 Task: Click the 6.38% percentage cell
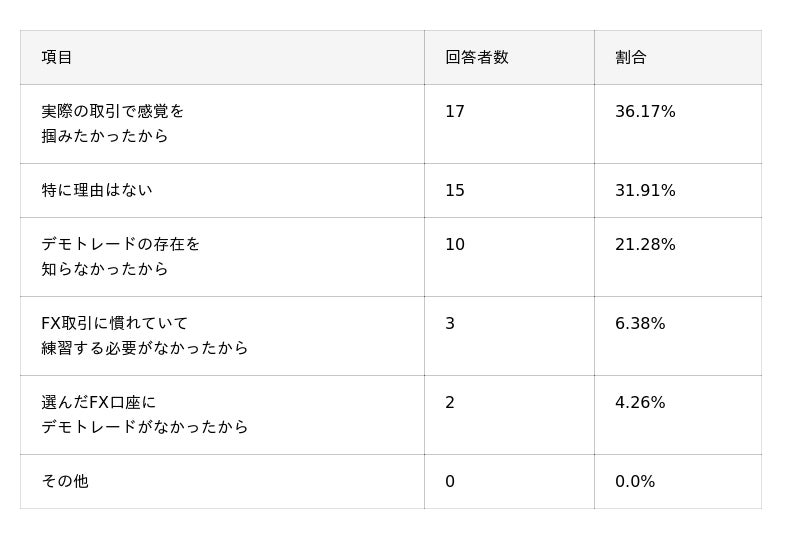[x=640, y=324]
